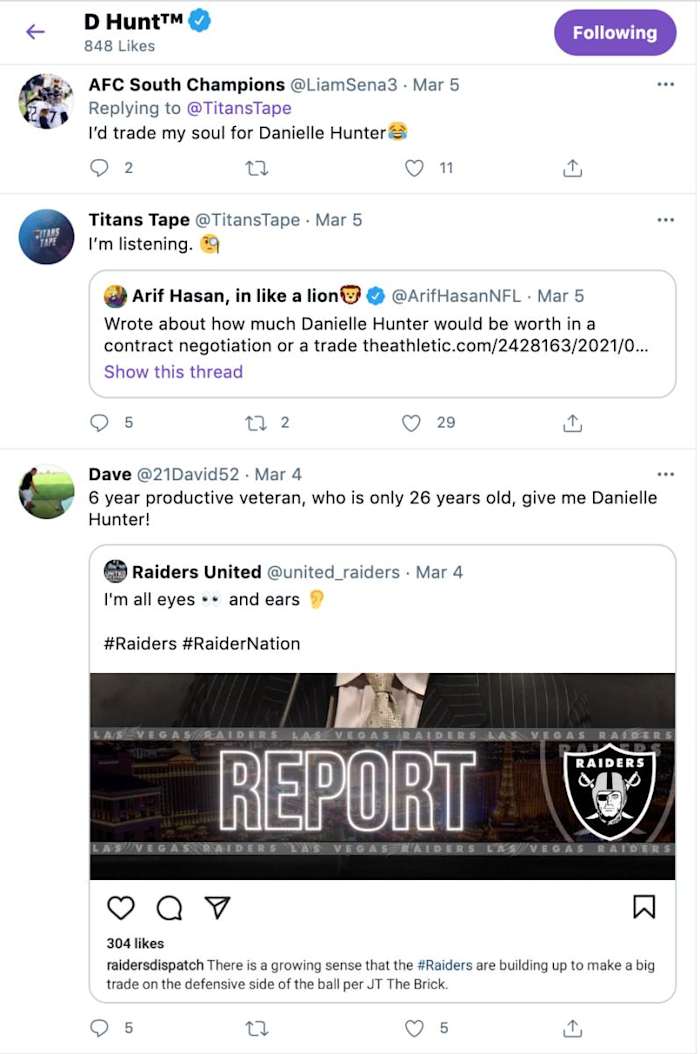The width and height of the screenshot is (700, 1054).
Task: Open more options for Titans Tape tweet
Action: (x=665, y=219)
